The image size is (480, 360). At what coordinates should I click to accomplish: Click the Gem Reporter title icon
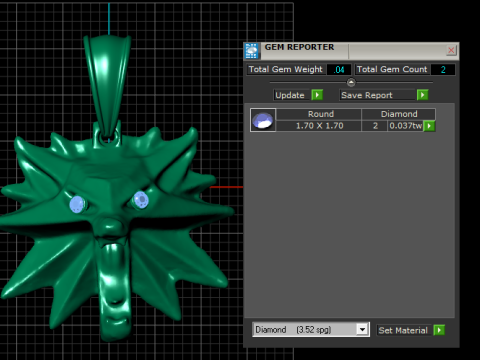251,51
